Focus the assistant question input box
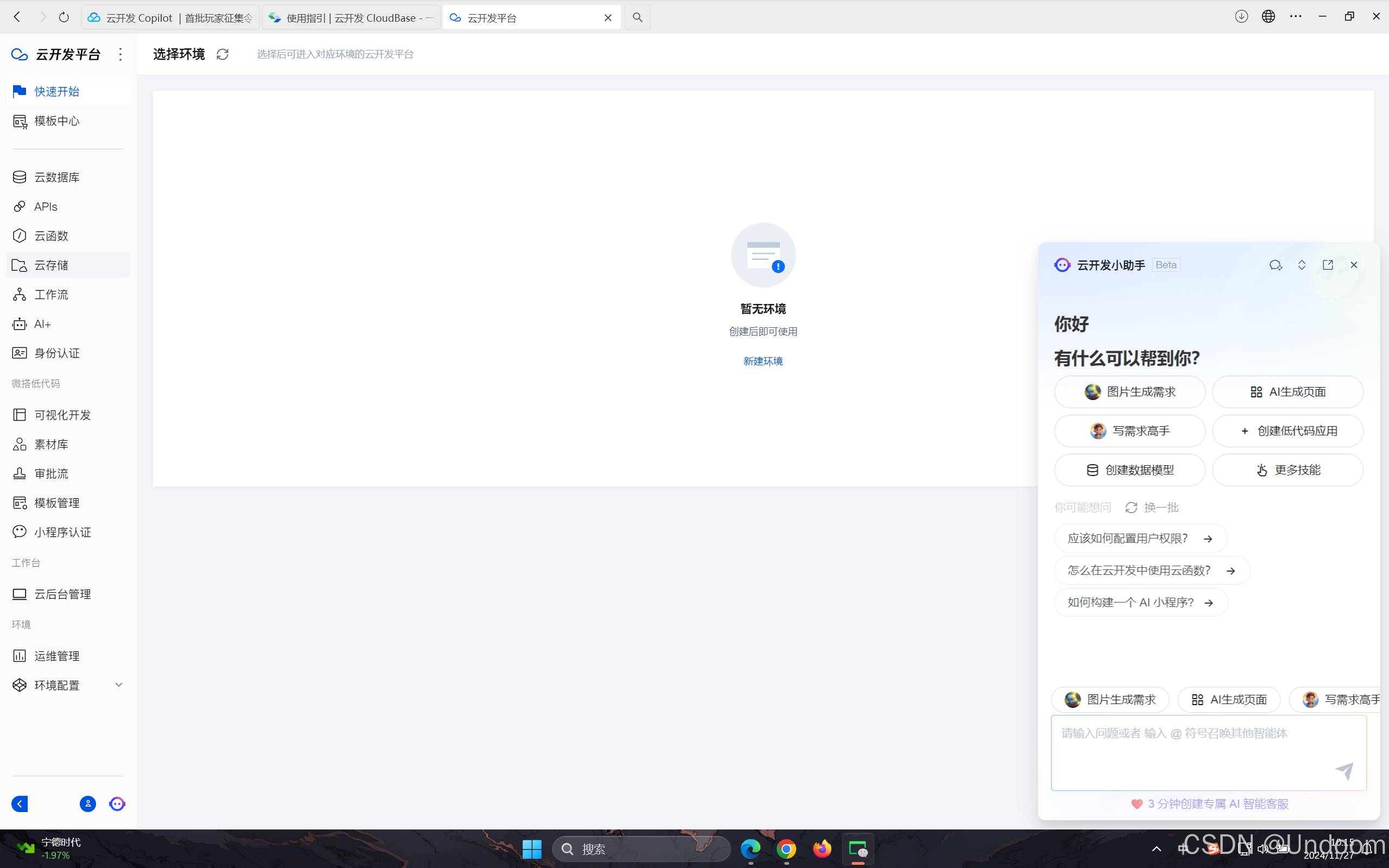 pyautogui.click(x=1208, y=752)
